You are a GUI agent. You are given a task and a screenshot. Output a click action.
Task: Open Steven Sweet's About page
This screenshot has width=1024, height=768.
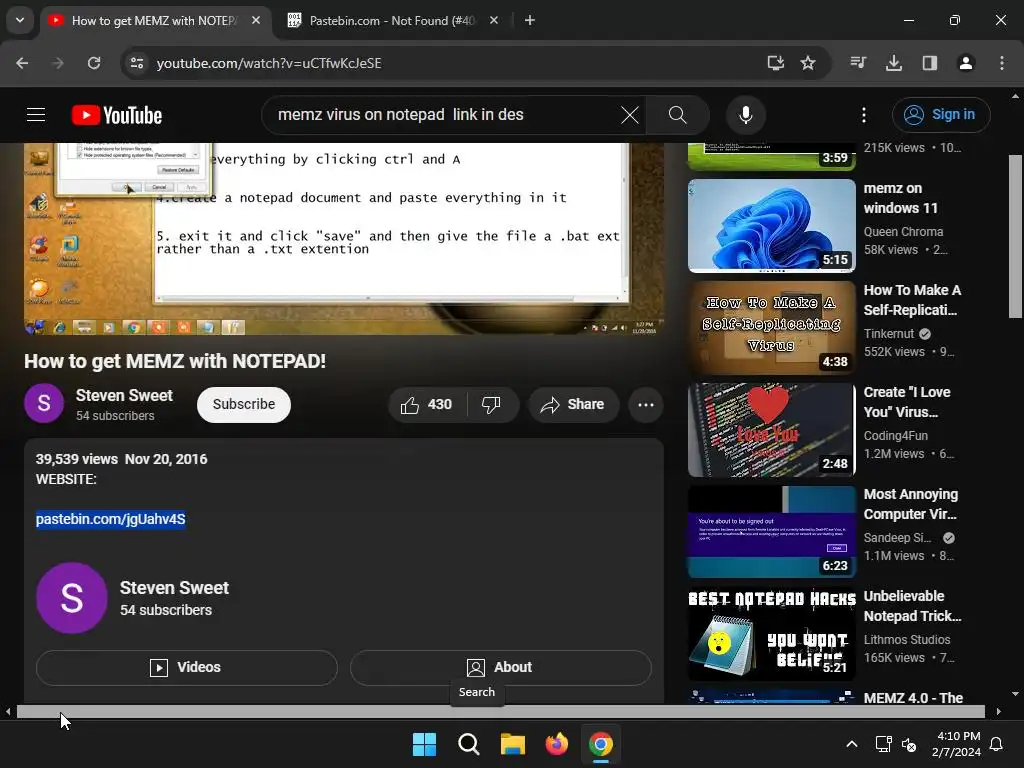click(x=500, y=667)
